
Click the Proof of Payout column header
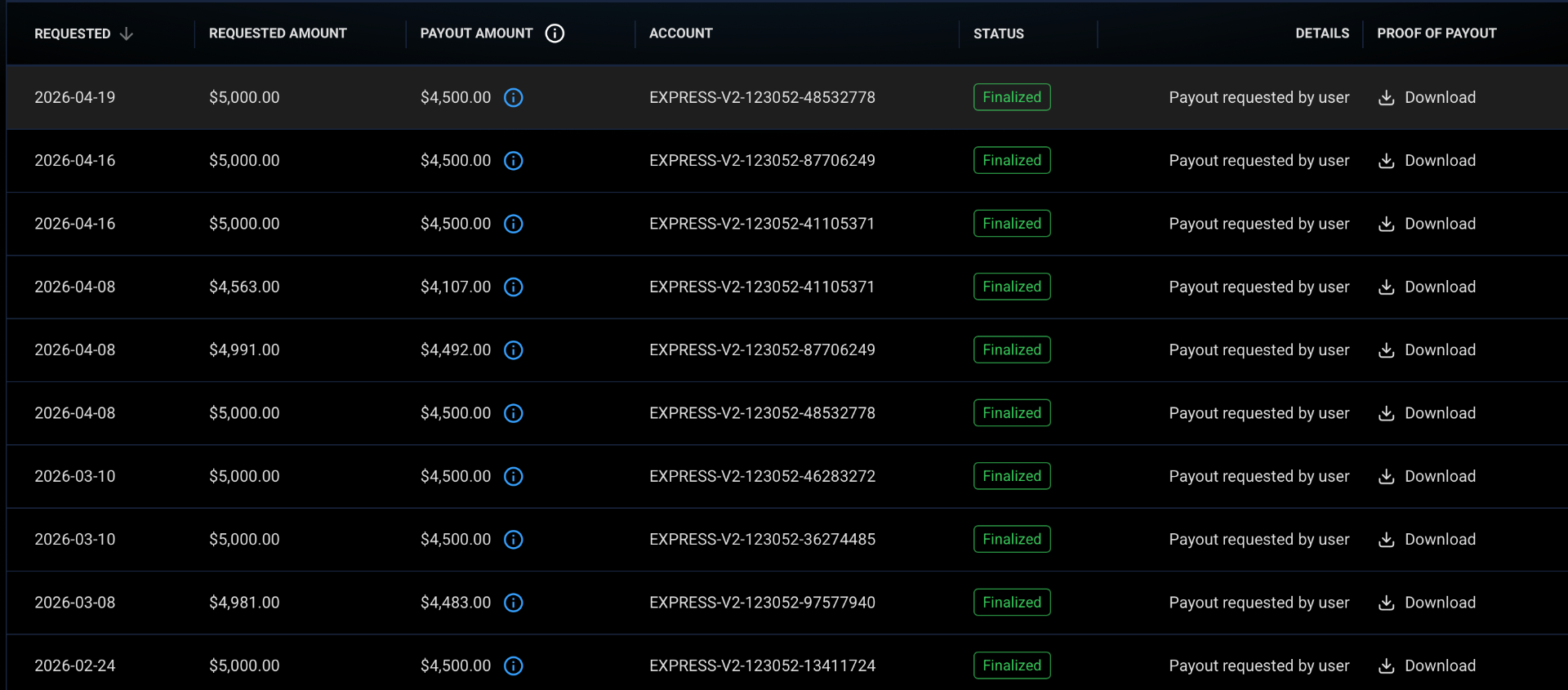(1437, 33)
